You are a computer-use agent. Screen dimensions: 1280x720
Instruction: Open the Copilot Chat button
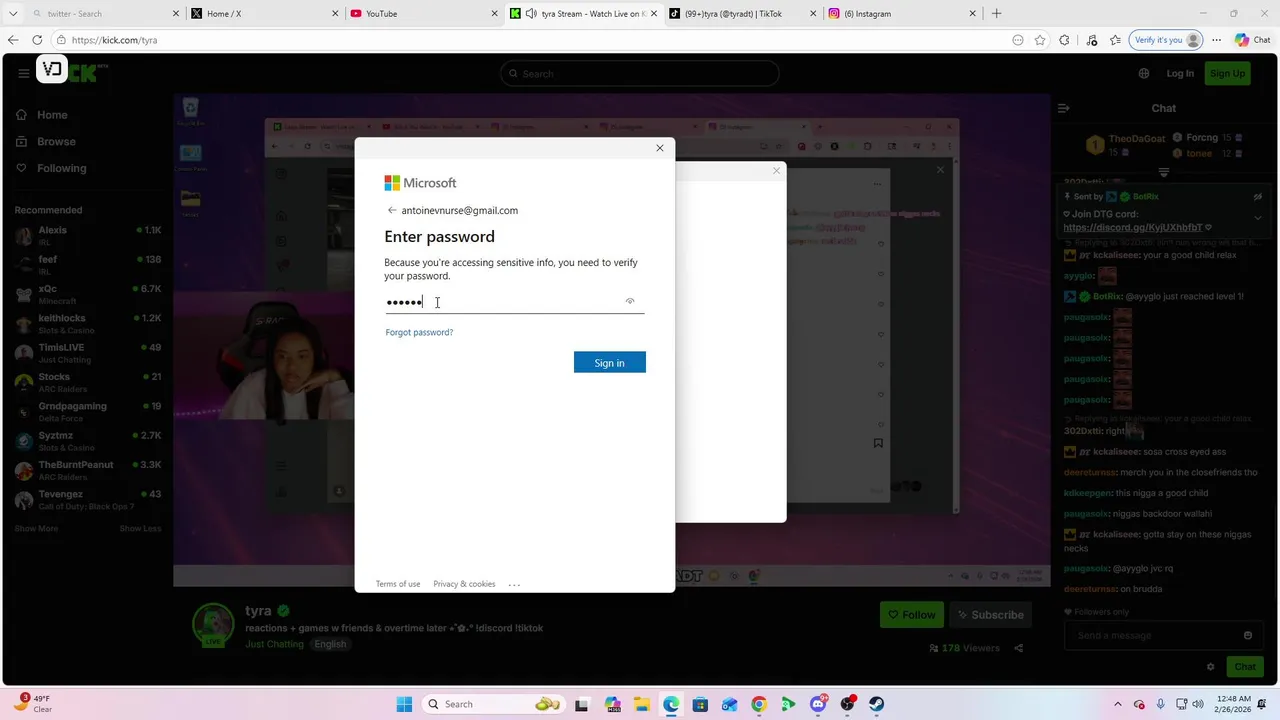point(1255,40)
